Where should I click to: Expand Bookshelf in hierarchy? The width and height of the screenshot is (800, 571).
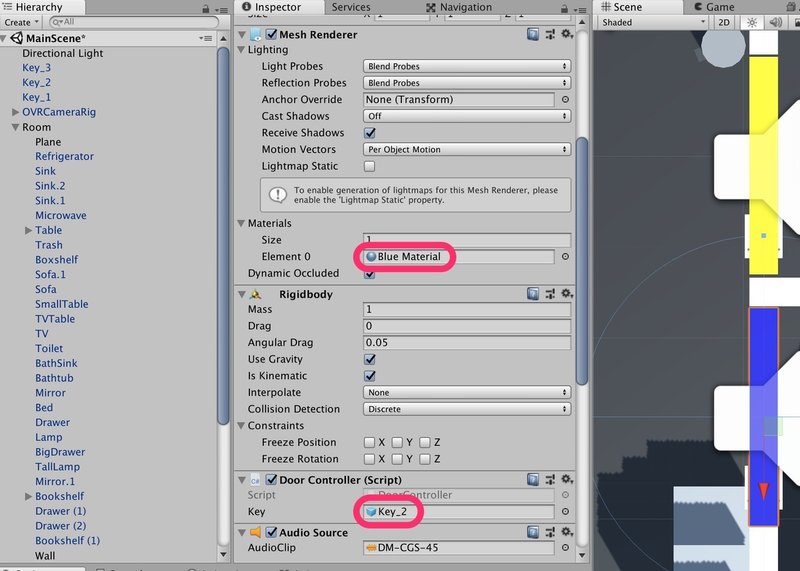[x=29, y=496]
